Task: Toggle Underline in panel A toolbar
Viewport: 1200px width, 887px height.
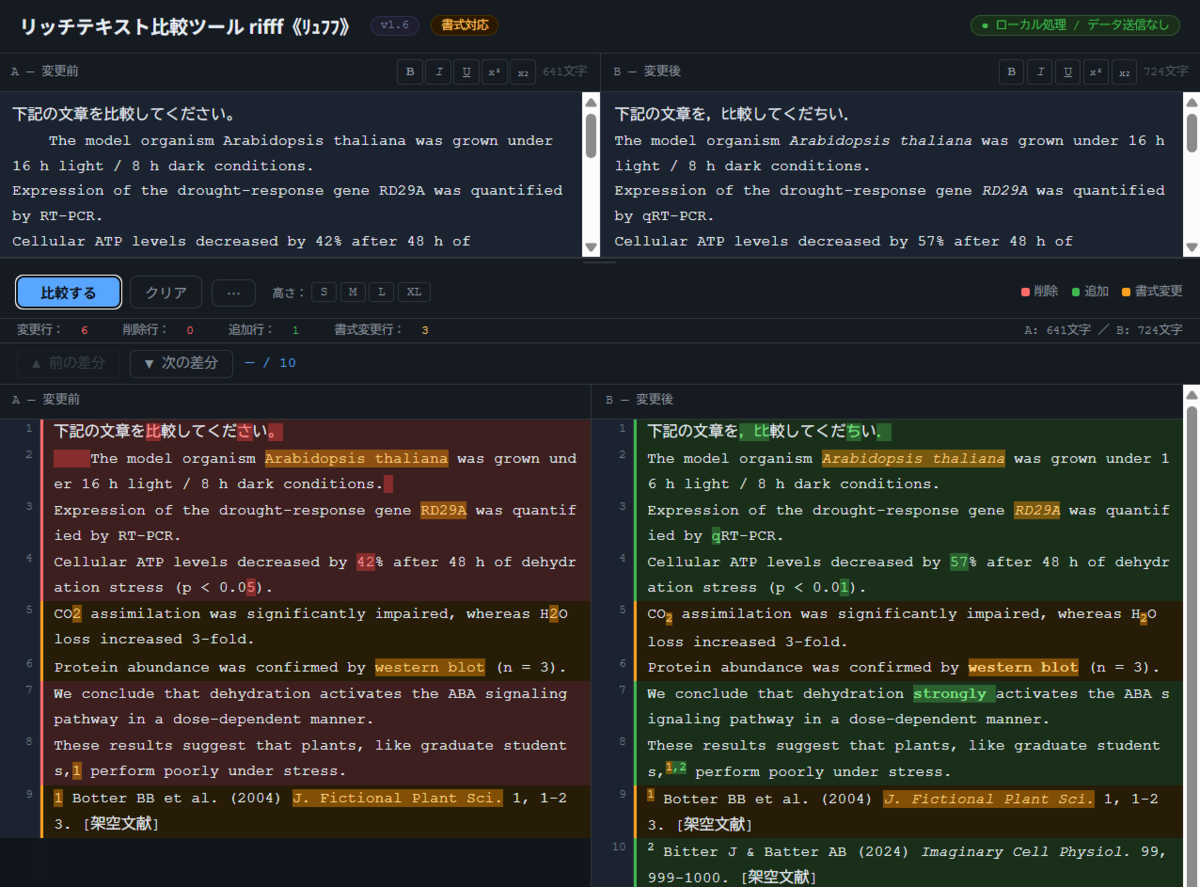Action: [466, 72]
